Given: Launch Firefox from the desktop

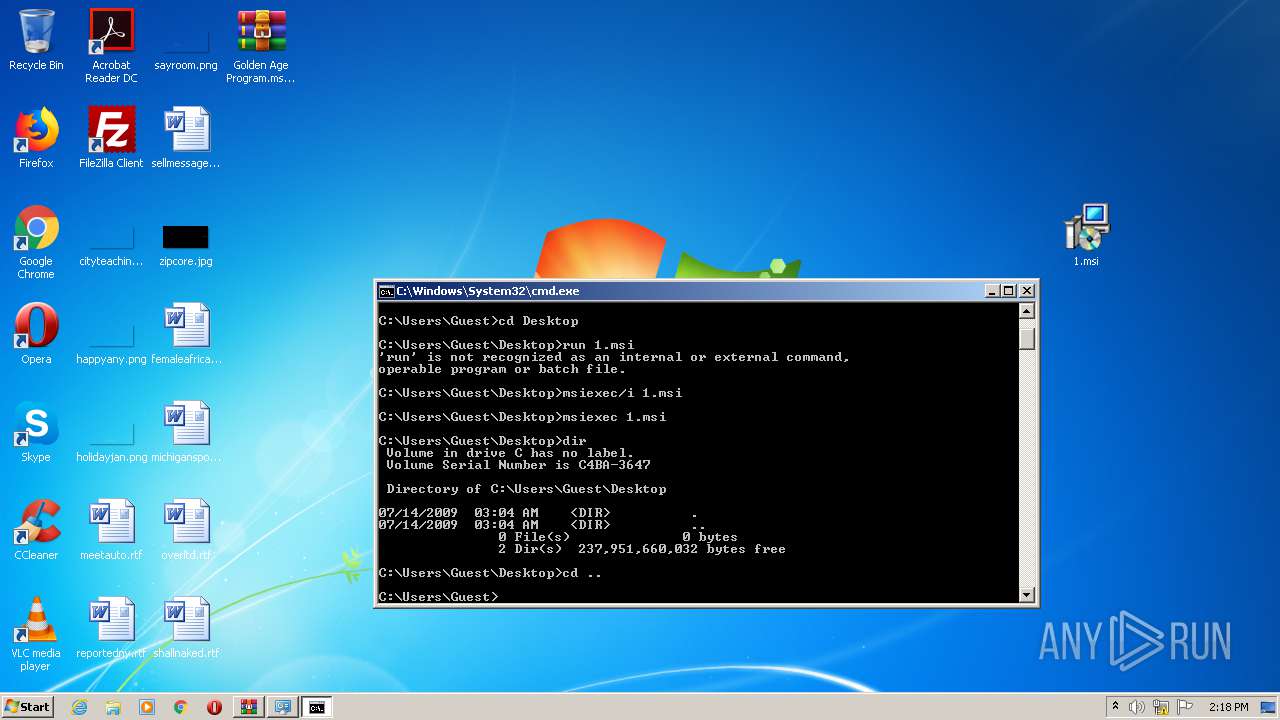Looking at the screenshot, I should point(36,138).
